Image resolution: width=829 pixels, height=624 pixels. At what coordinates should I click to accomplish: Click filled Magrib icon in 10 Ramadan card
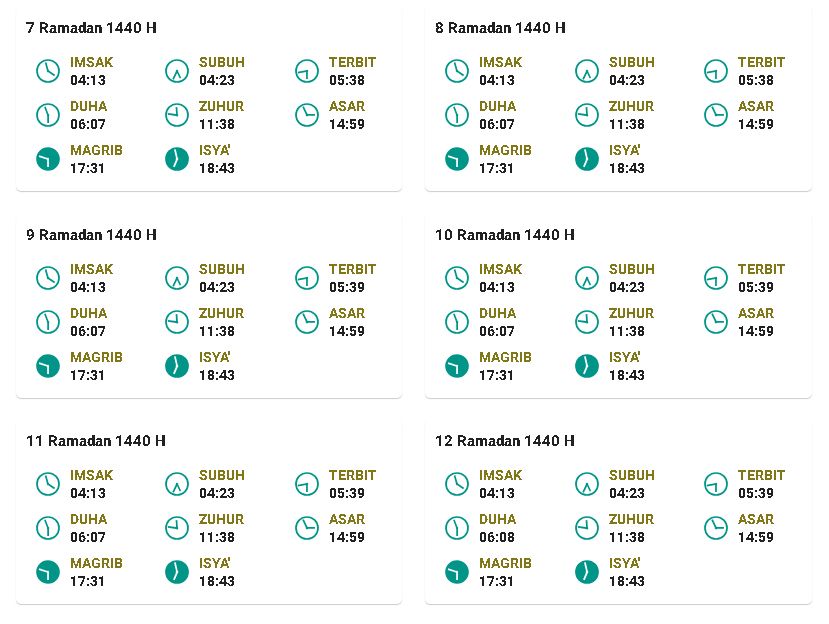(457, 366)
